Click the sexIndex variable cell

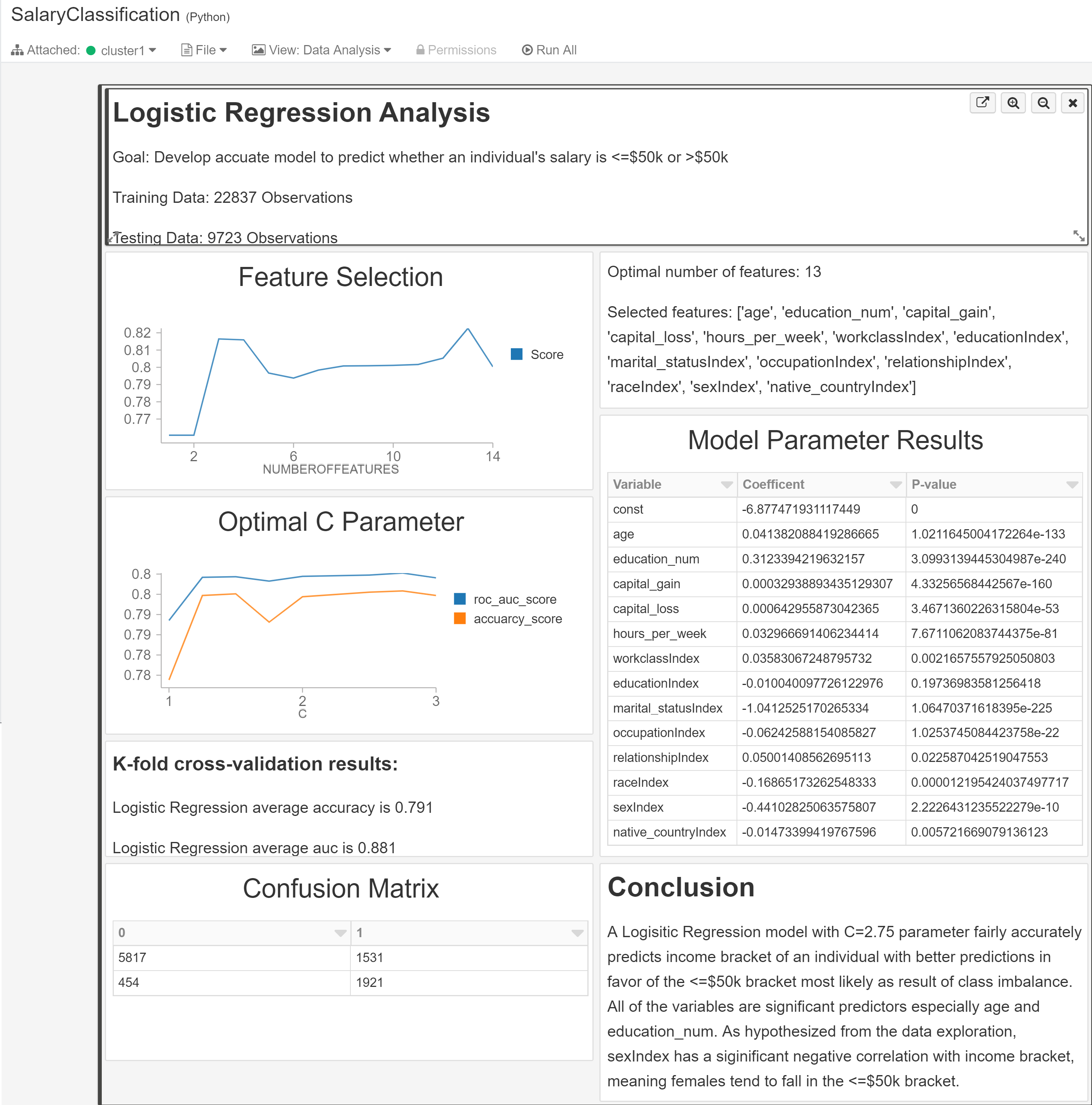pyautogui.click(x=672, y=807)
